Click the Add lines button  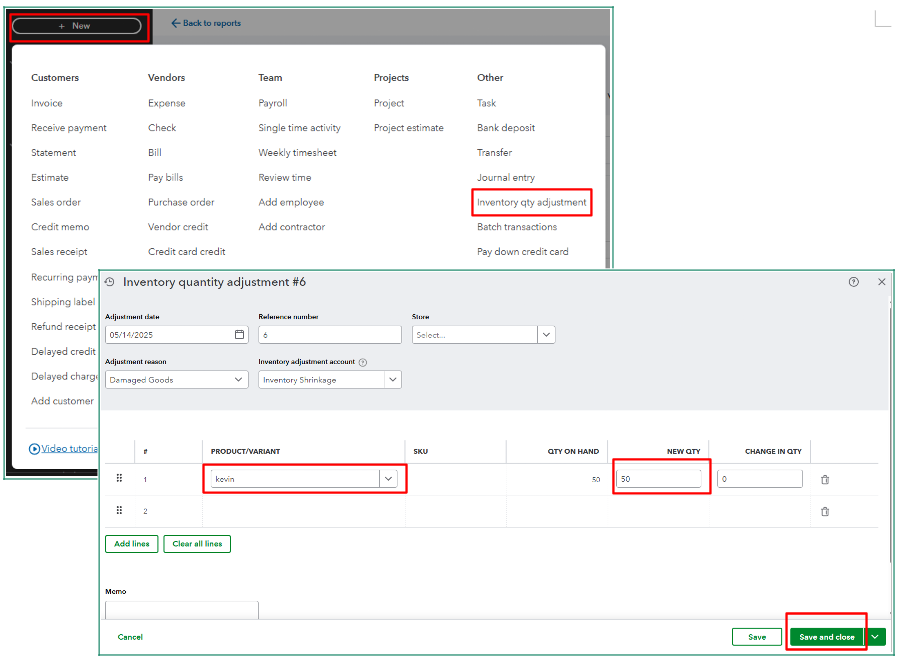[x=132, y=544]
